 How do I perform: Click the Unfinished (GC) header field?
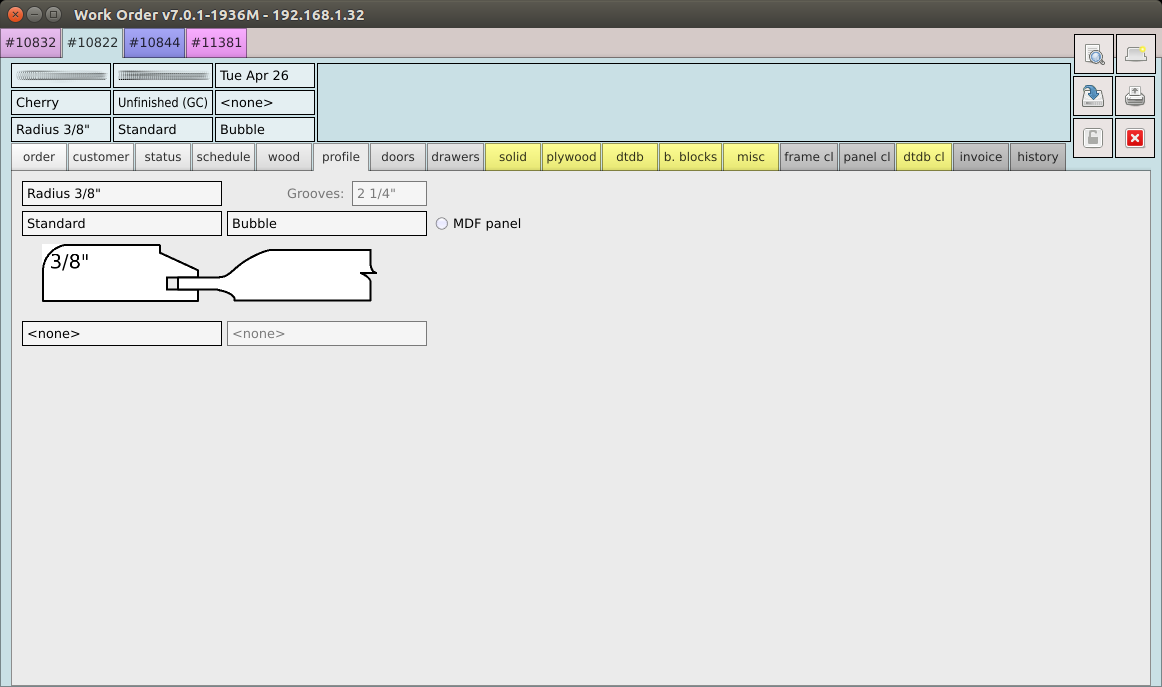point(162,103)
